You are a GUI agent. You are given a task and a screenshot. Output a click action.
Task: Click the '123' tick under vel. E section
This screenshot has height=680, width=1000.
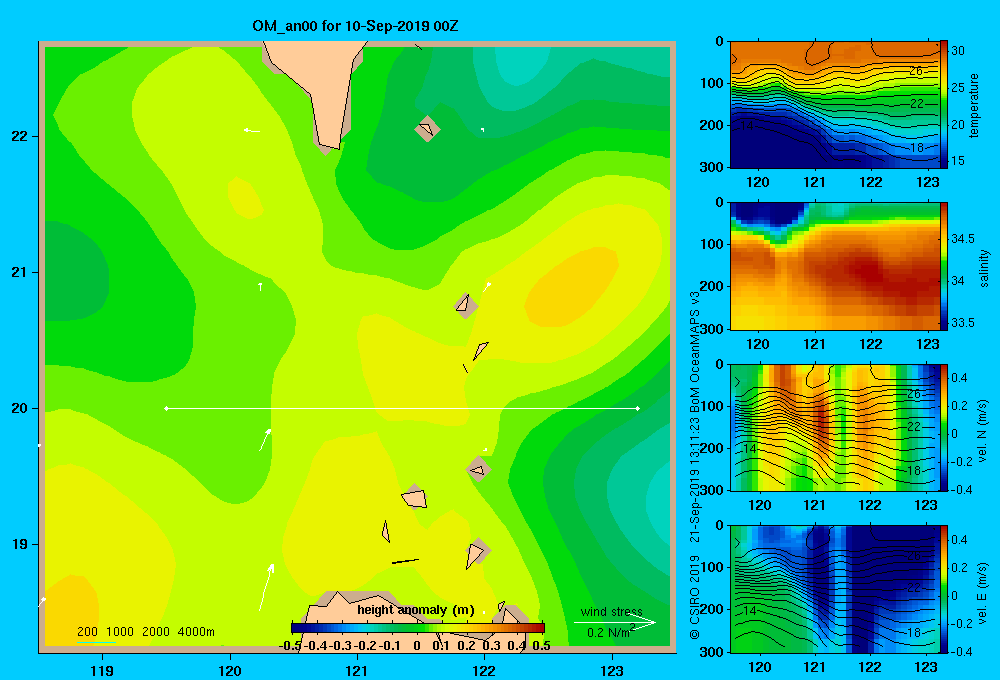[x=925, y=667]
